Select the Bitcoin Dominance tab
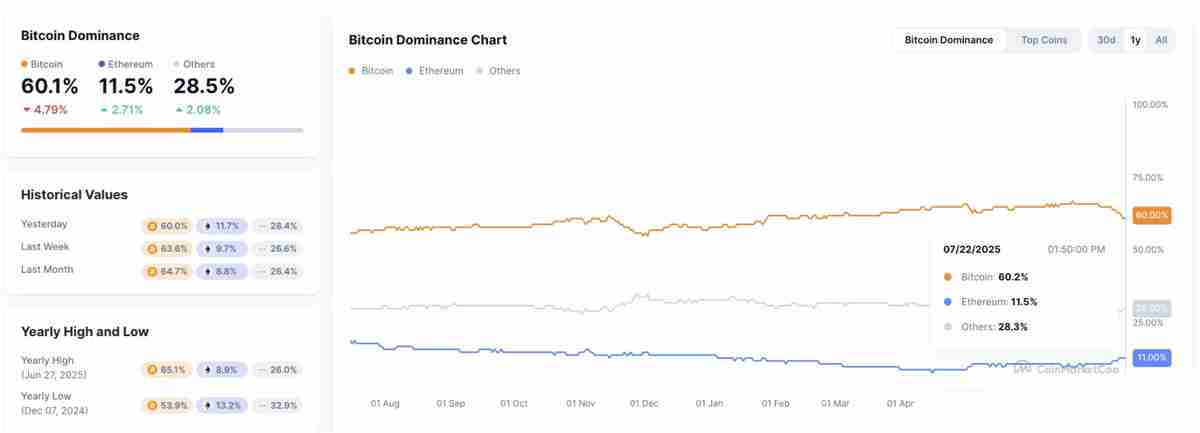Image resolution: width=1200 pixels, height=433 pixels. coord(948,40)
